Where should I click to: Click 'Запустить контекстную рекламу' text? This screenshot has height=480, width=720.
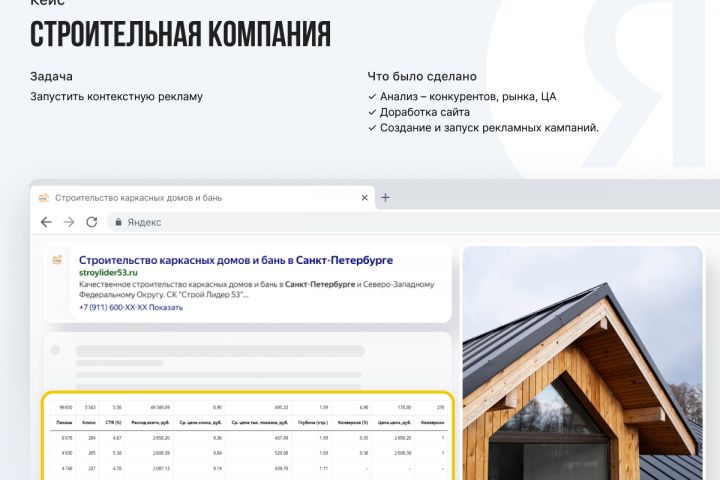(116, 96)
